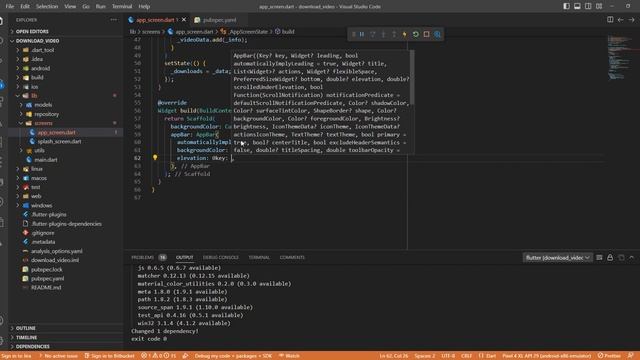Toggle bottom panel layout icon
The width and height of the screenshot is (640, 360).
[577, 6]
